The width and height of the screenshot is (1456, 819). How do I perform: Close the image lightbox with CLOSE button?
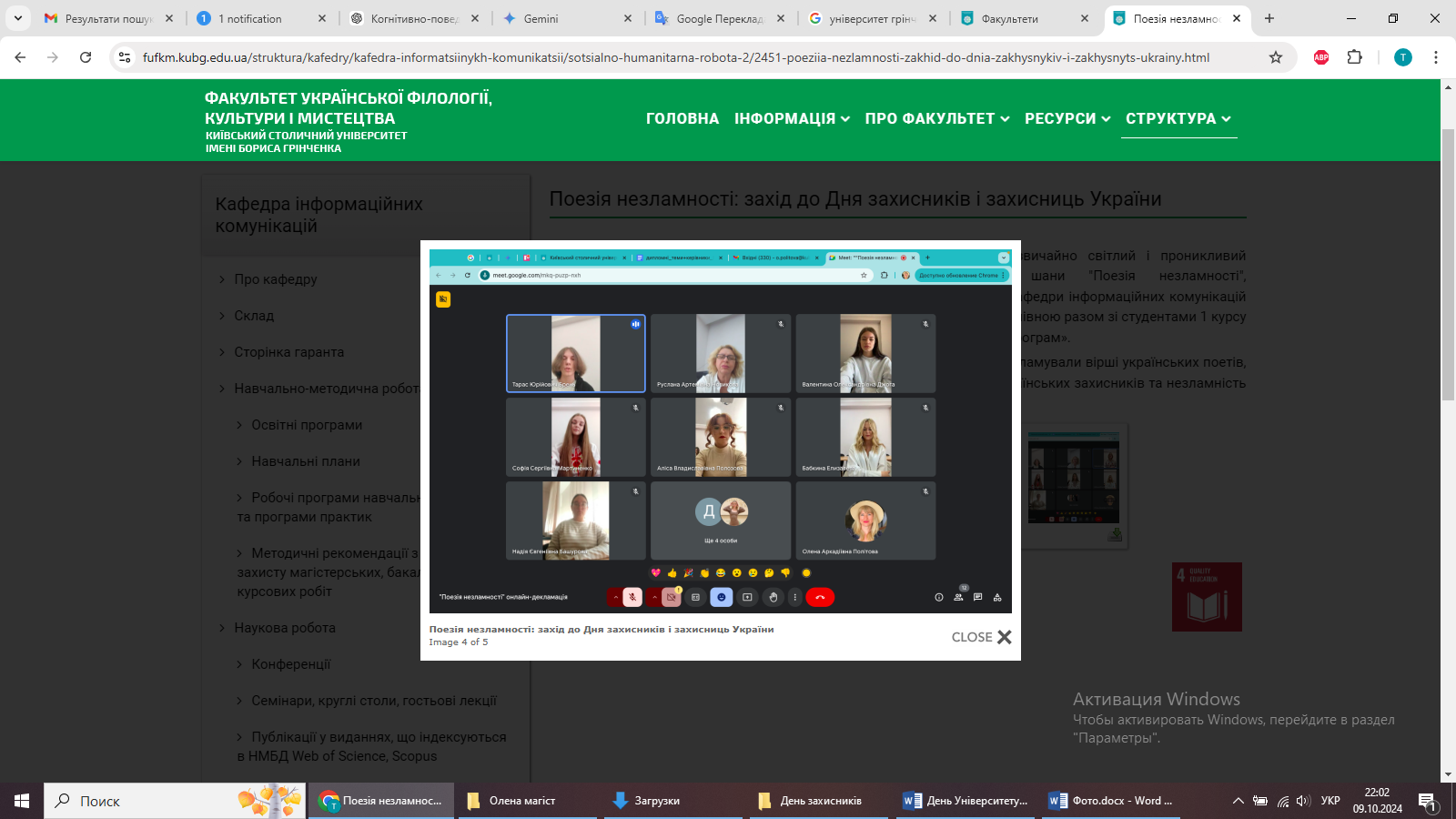click(981, 637)
